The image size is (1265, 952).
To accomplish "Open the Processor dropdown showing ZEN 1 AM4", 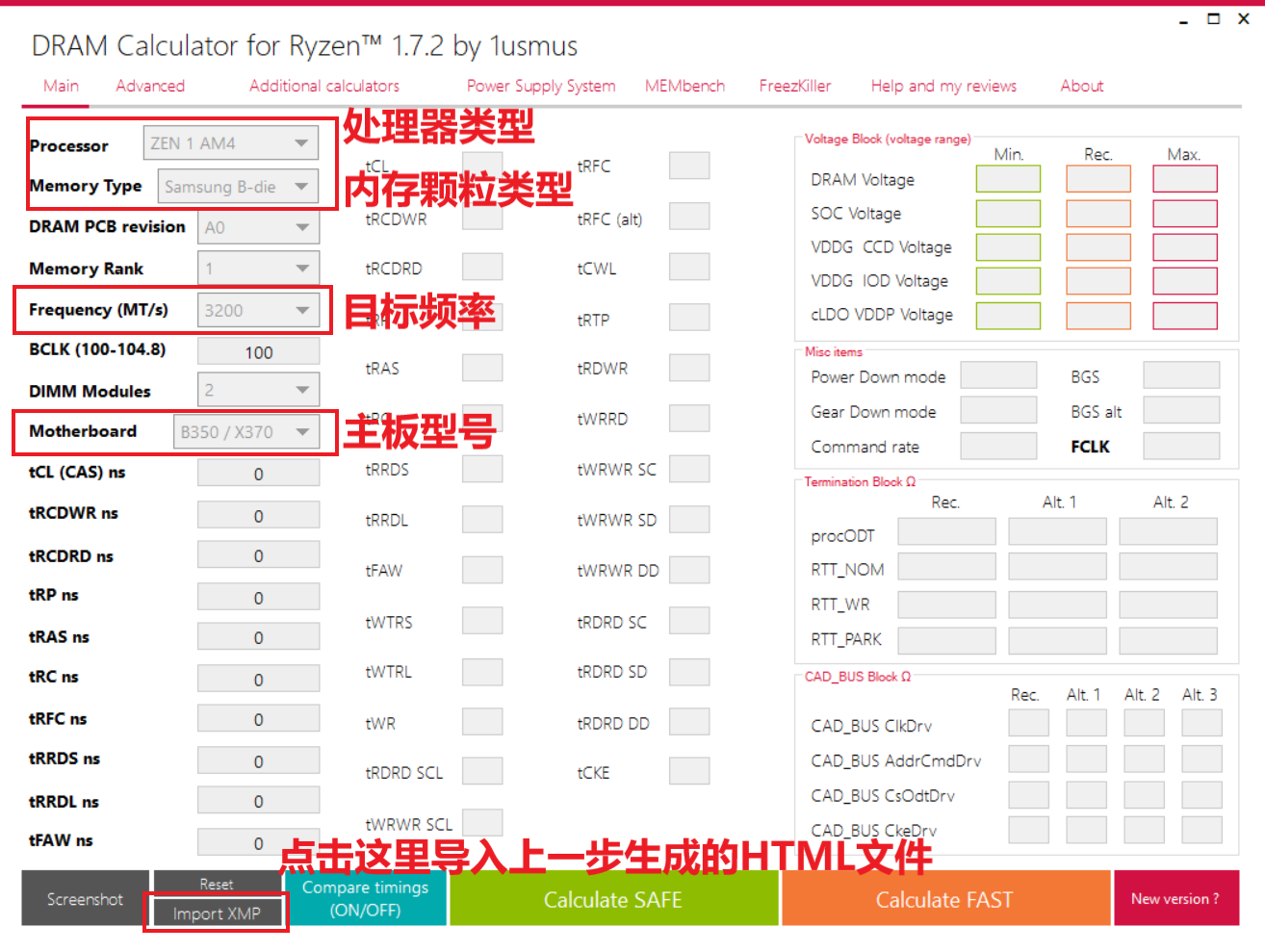I will click(x=230, y=143).
